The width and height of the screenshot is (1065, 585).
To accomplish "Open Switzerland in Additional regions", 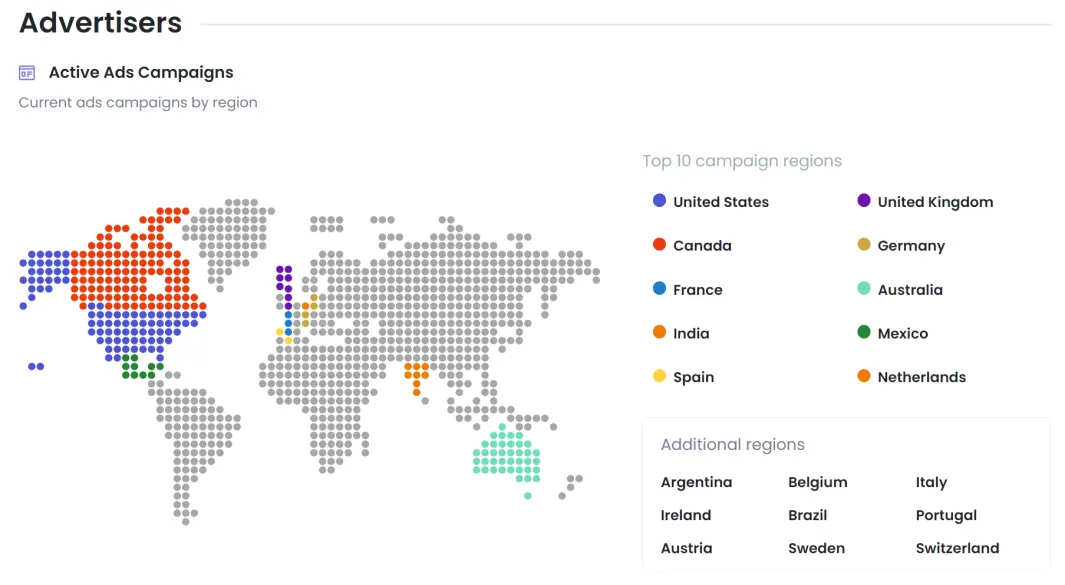I will coord(957,548).
